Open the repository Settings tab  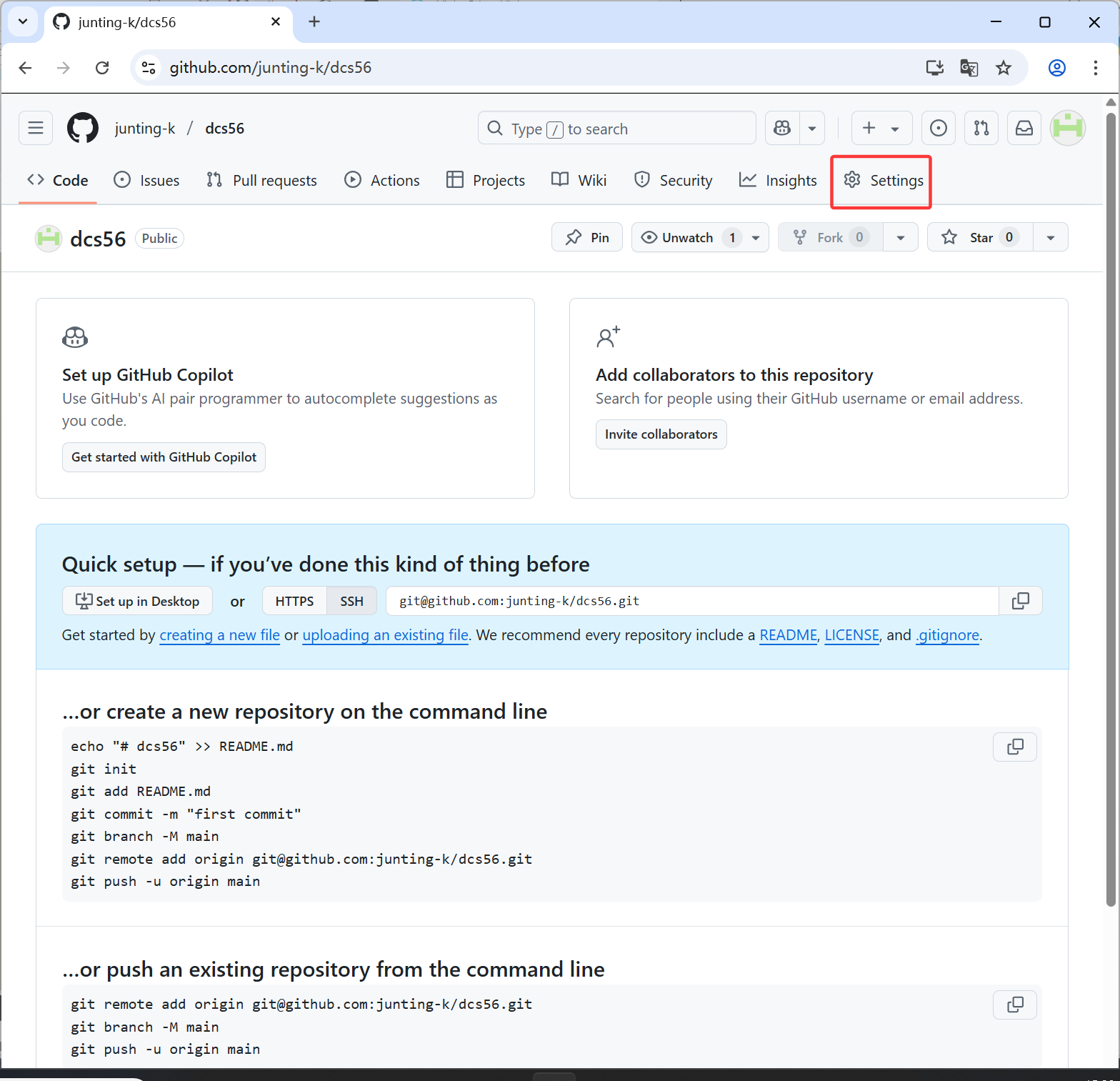point(883,181)
